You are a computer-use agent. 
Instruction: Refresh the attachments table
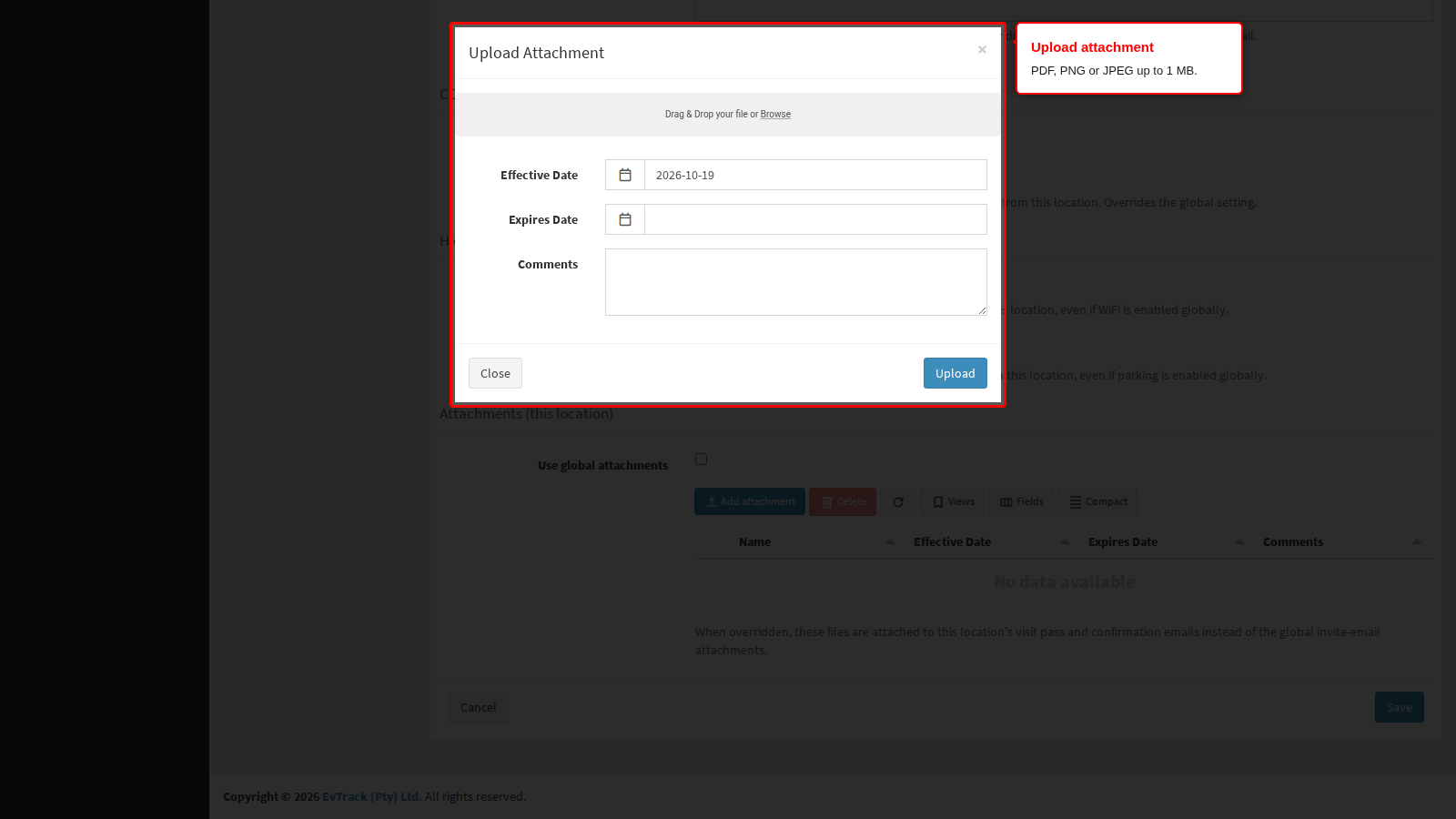point(898,501)
